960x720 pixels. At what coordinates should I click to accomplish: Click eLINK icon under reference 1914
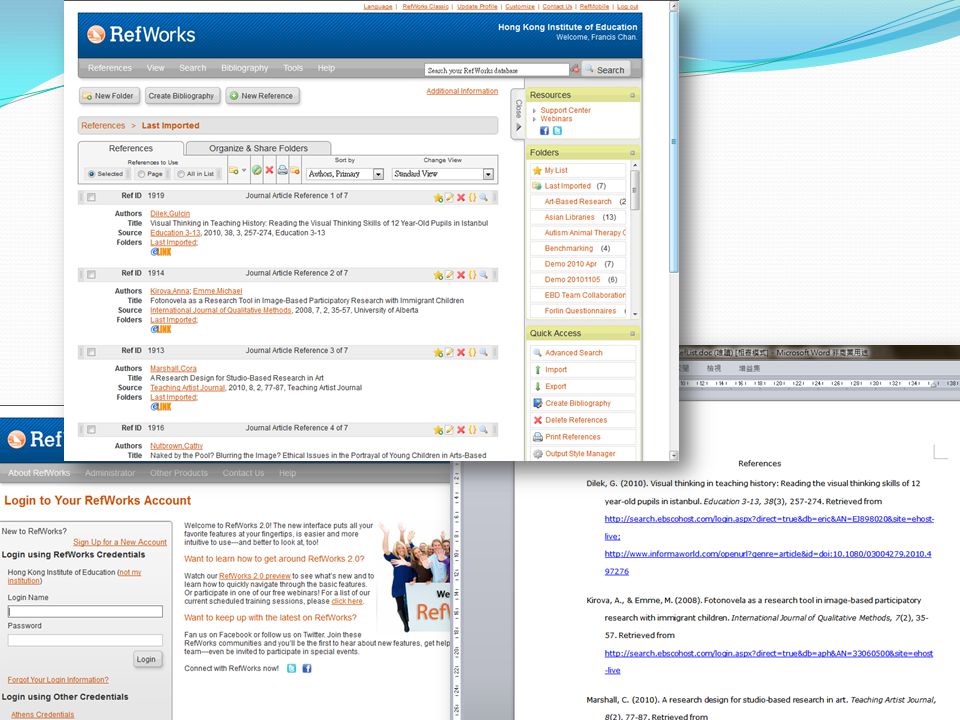pos(161,329)
